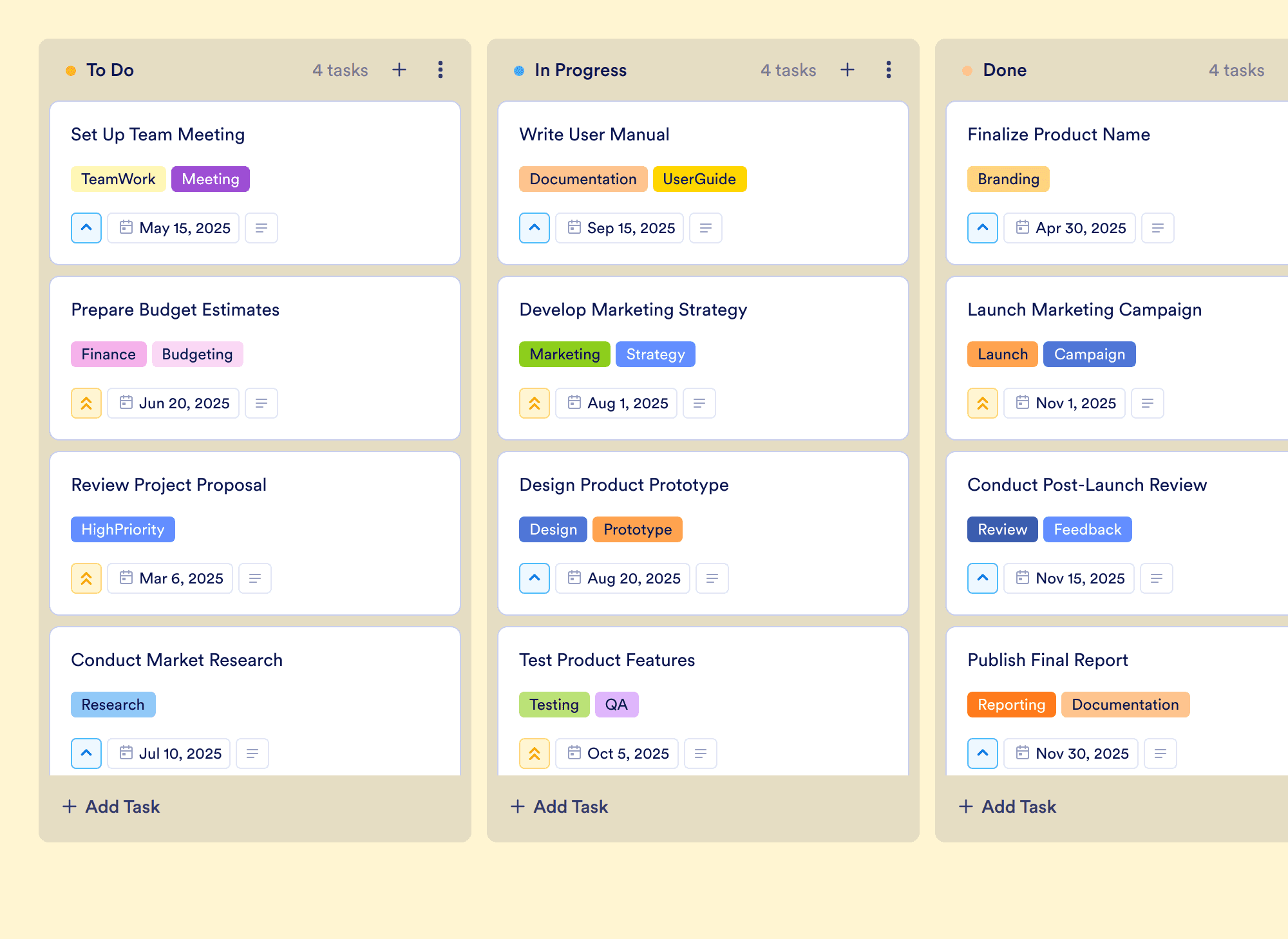The image size is (1288, 939).
Task: Open description icon on Set Up Team Meeting
Action: (x=261, y=228)
